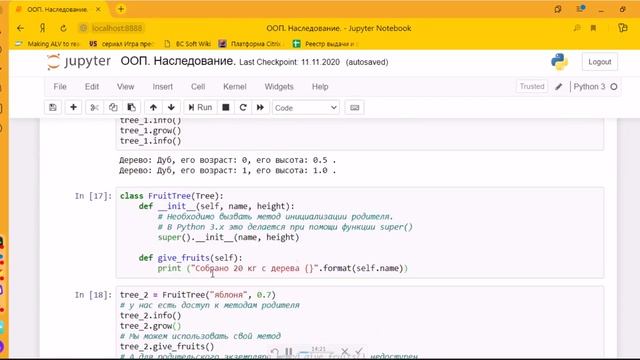Reload the page with the browser refresh icon
Viewport: 640px width, 360px height.
(63, 28)
